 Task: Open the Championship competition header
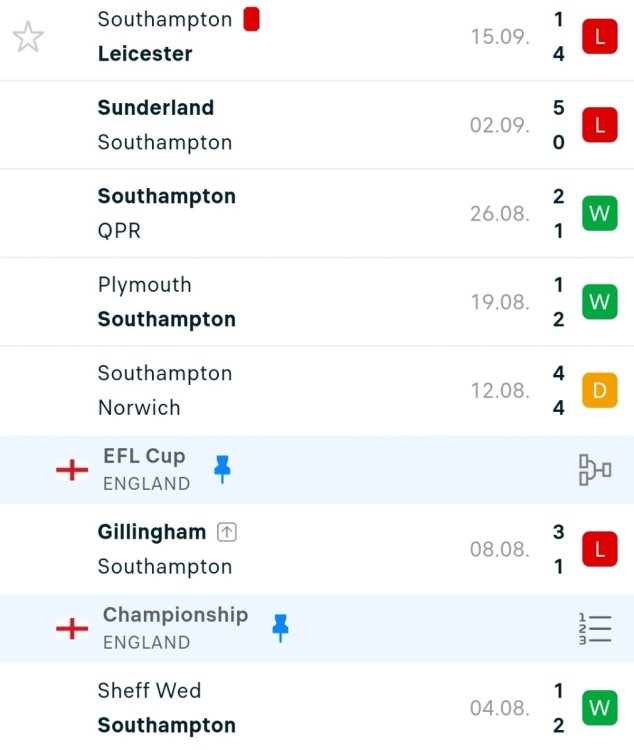[x=175, y=615]
